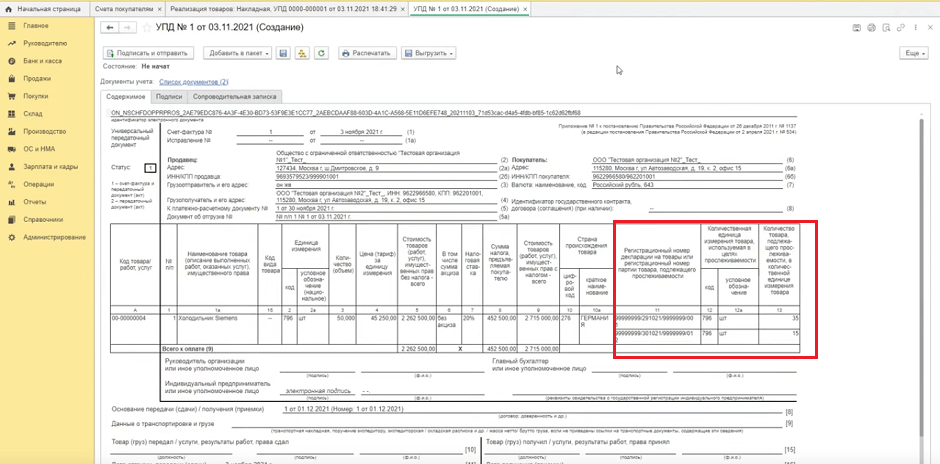Close the УПД № 1 document tab
The width and height of the screenshot is (940, 464).
527,7
